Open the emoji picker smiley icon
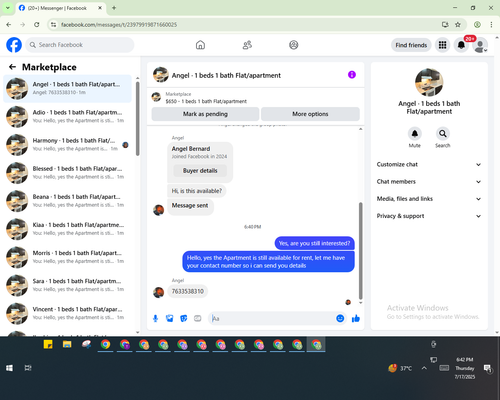Screen dimensions: 500x400 pyautogui.click(x=340, y=319)
